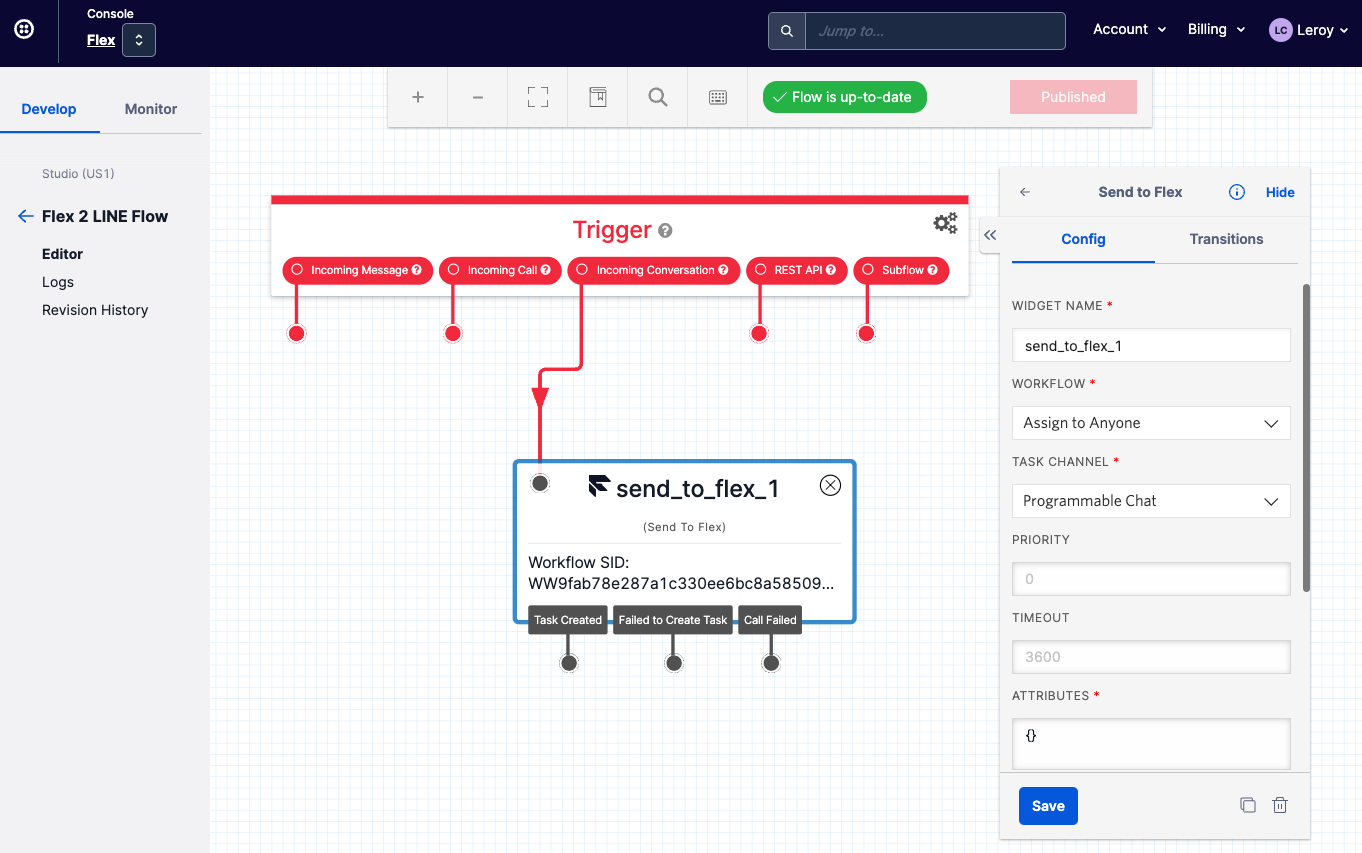Image resolution: width=1362 pixels, height=853 pixels.
Task: Switch to the Monitor tab
Action: pyautogui.click(x=151, y=109)
